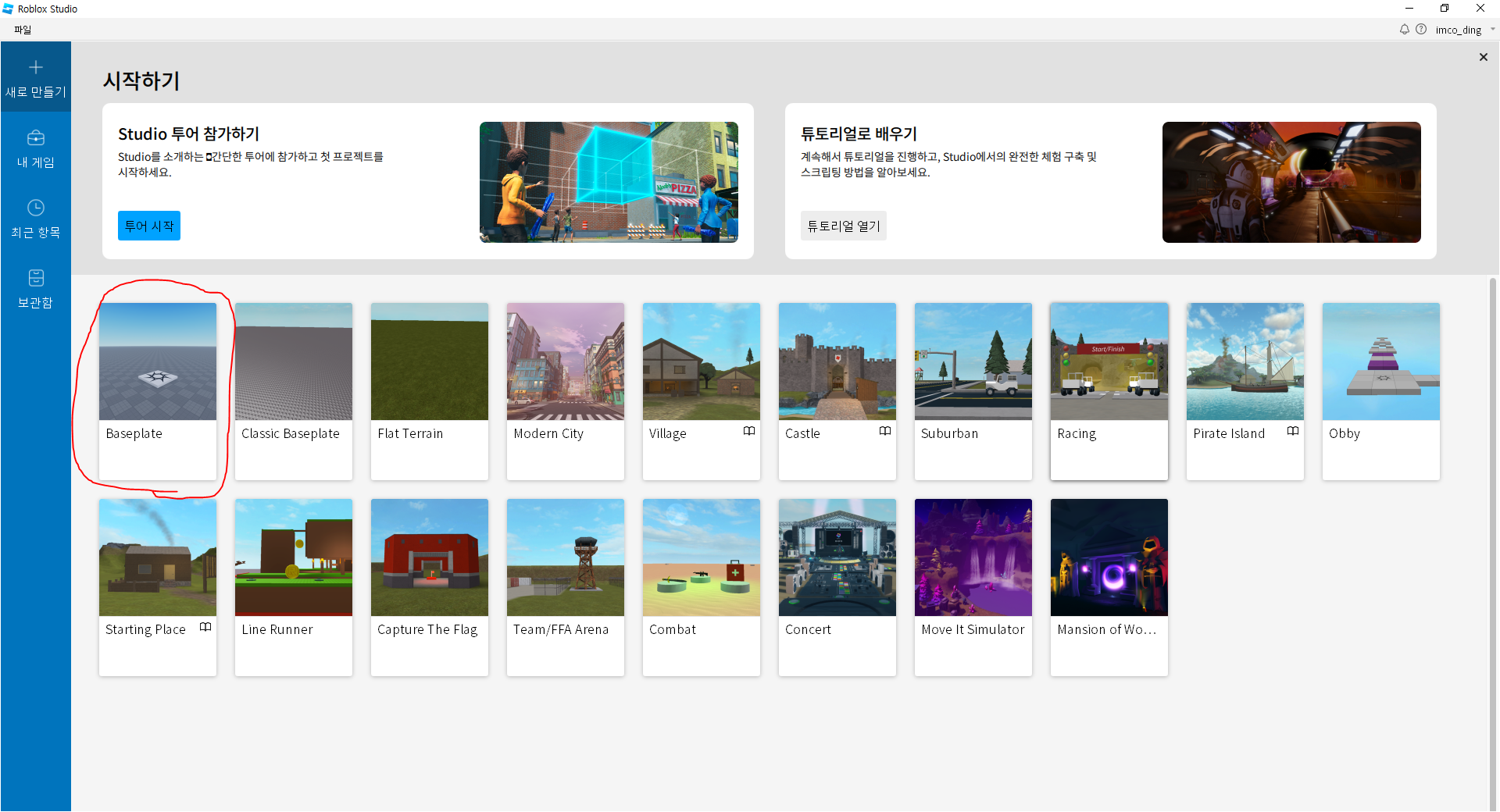This screenshot has height=812, width=1500.
Task: Click the 새로 만들기 plus icon
Action: (x=36, y=67)
